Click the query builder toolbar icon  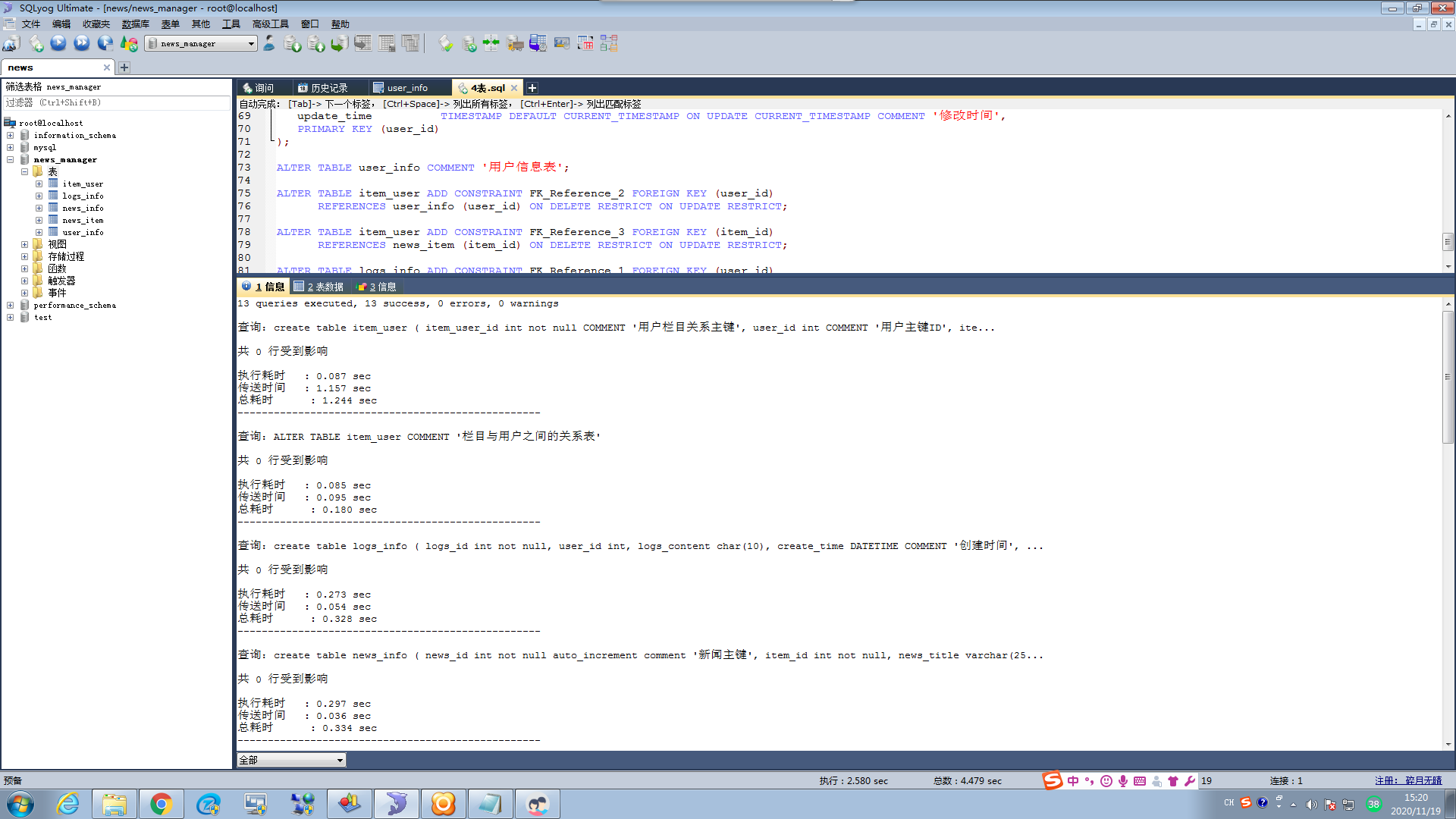[x=585, y=43]
